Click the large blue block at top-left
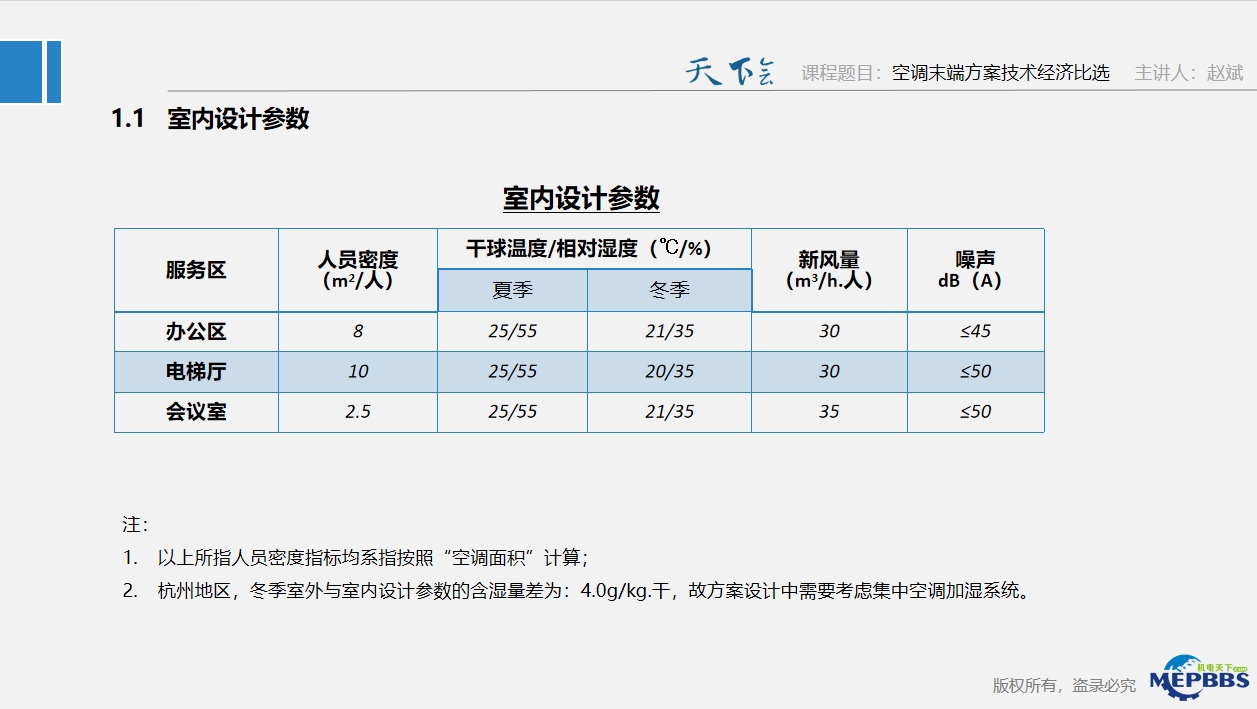1257x709 pixels. point(20,72)
